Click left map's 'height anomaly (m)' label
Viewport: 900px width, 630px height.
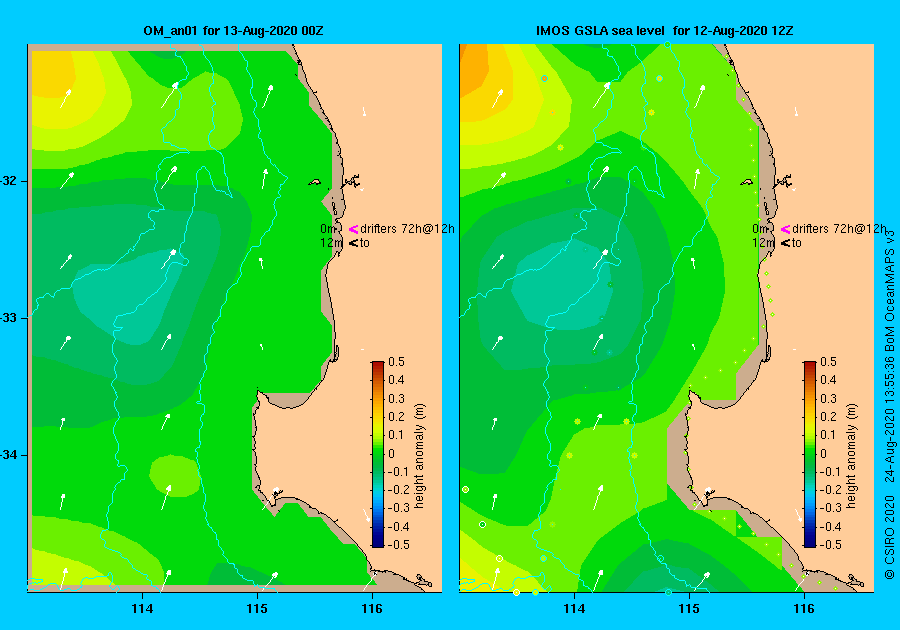(420, 456)
